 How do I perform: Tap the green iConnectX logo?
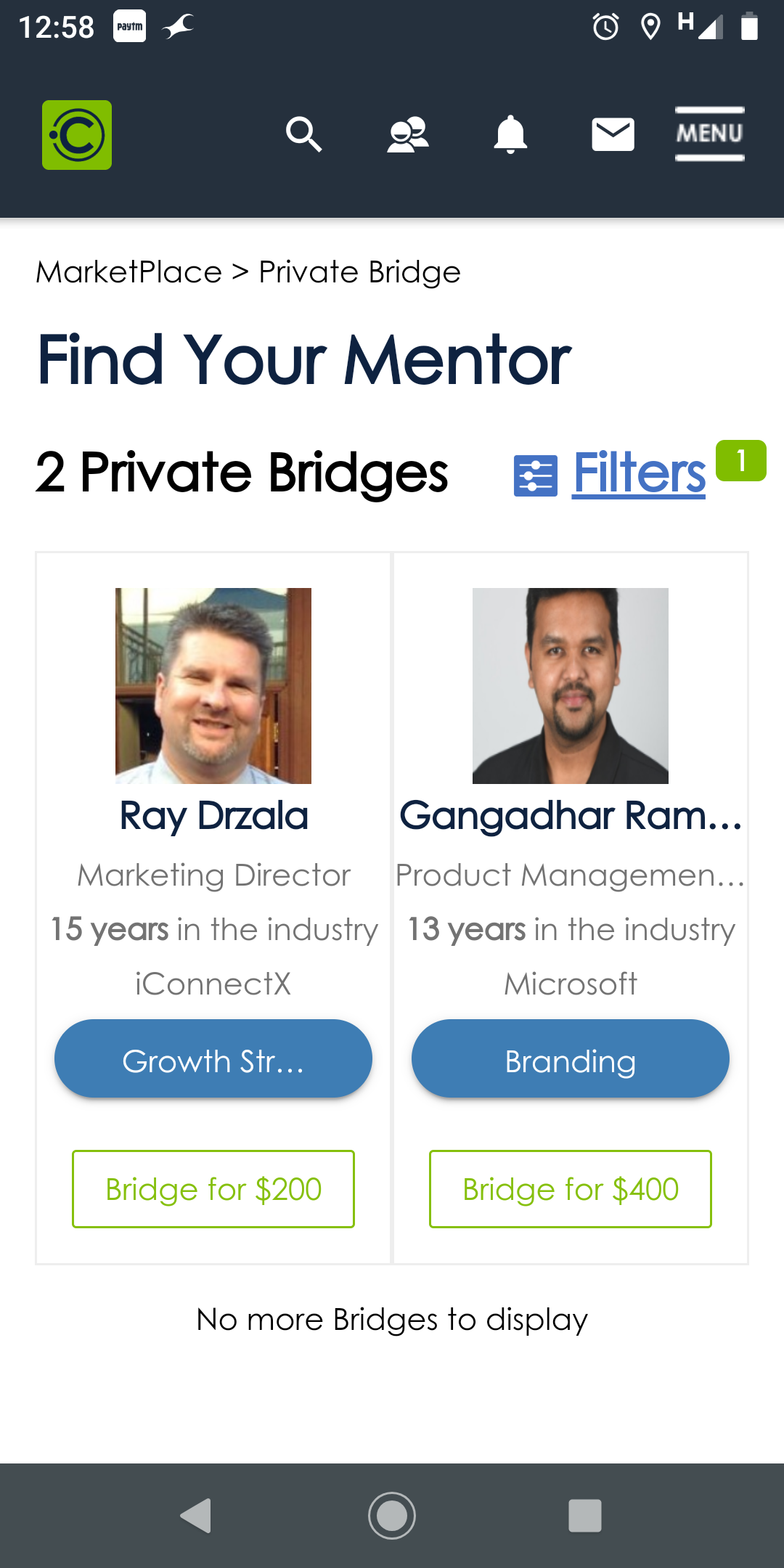[77, 135]
